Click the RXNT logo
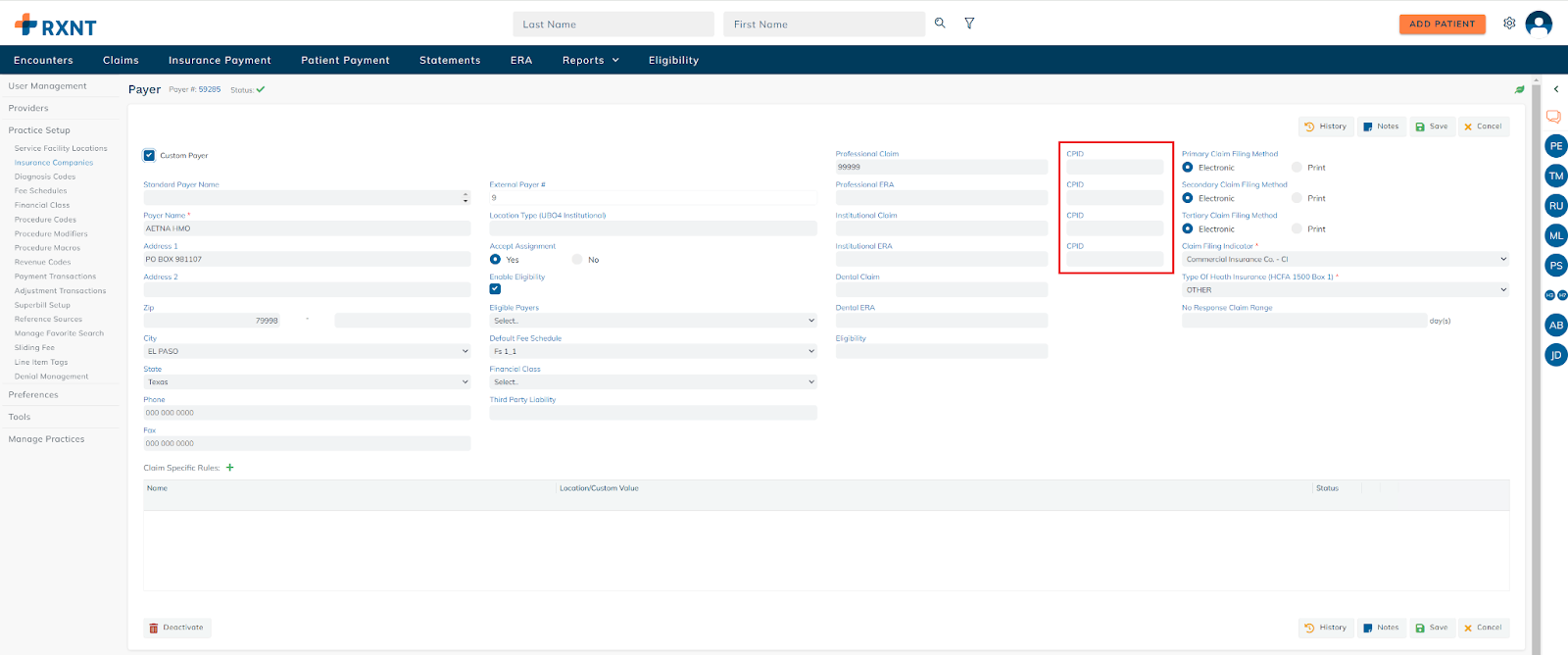Image resolution: width=1568 pixels, height=655 pixels. tap(56, 25)
